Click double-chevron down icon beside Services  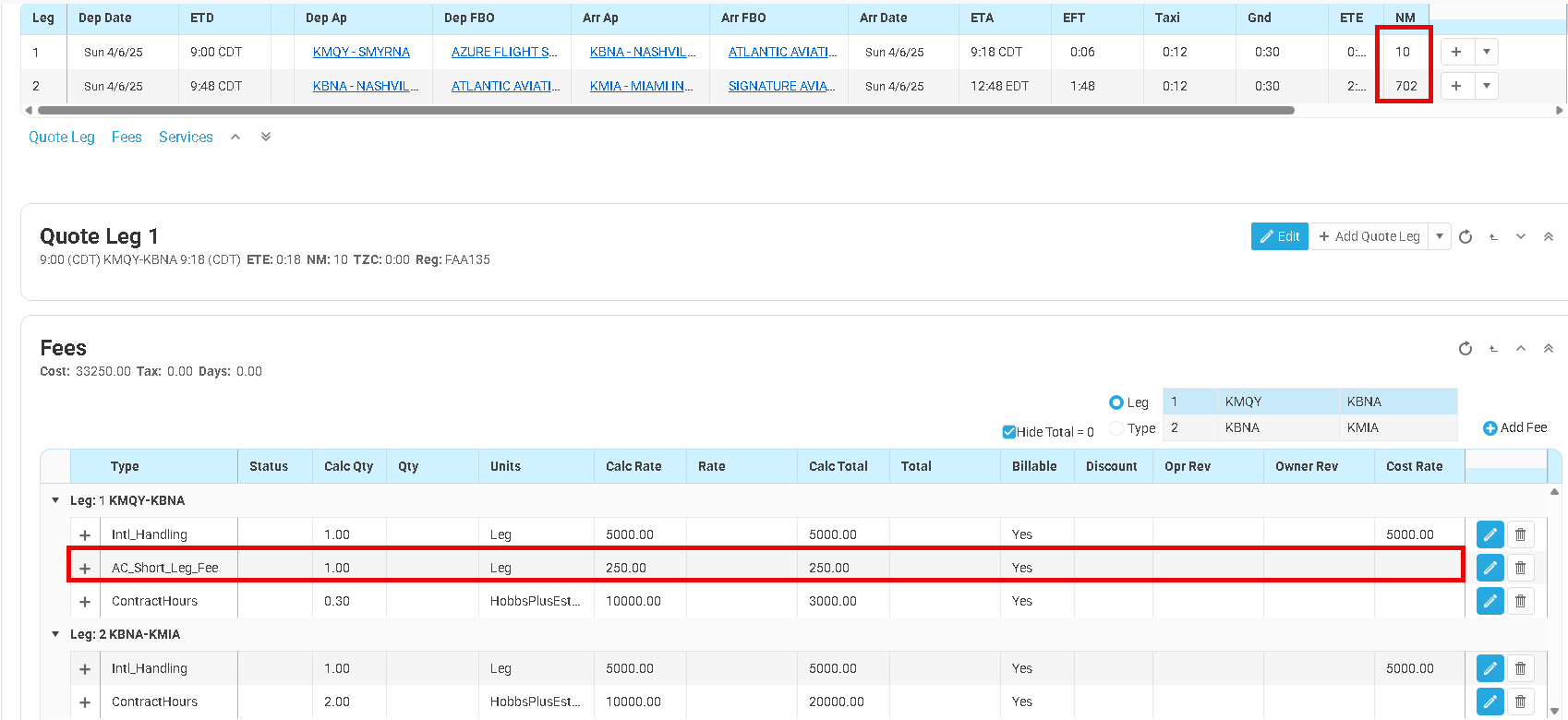266,137
